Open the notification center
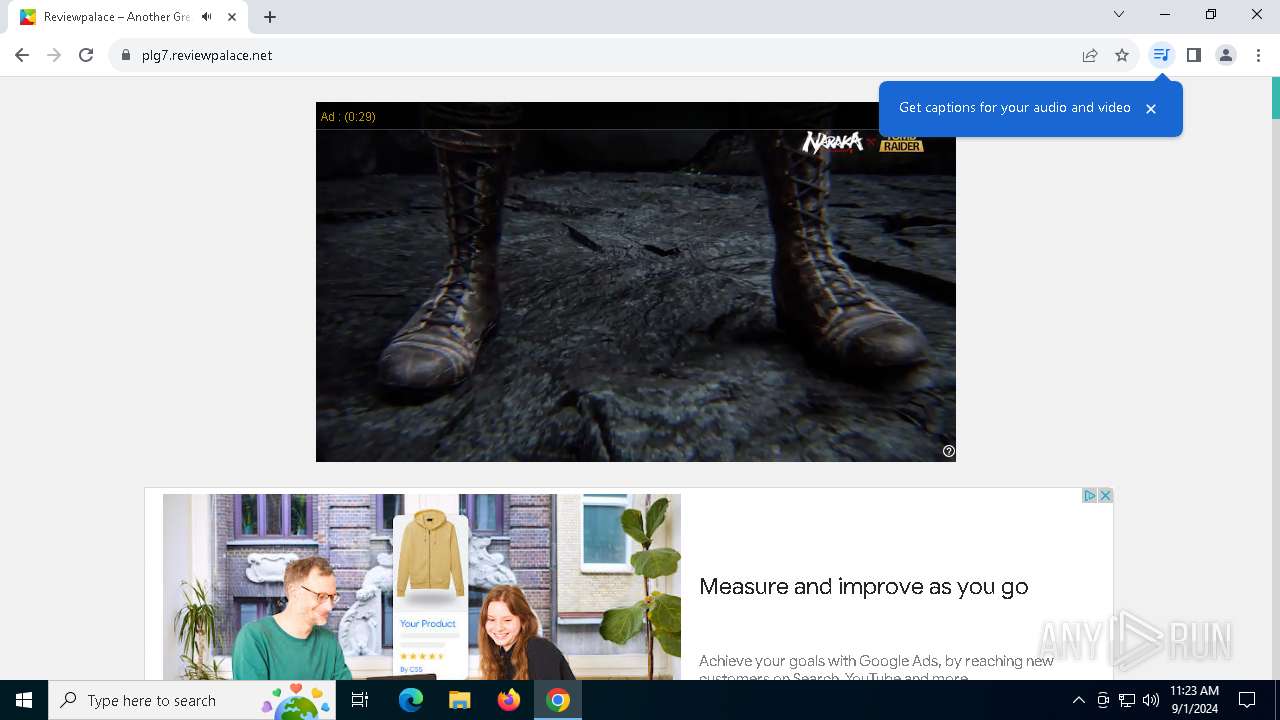Viewport: 1280px width, 720px height. [1247, 700]
